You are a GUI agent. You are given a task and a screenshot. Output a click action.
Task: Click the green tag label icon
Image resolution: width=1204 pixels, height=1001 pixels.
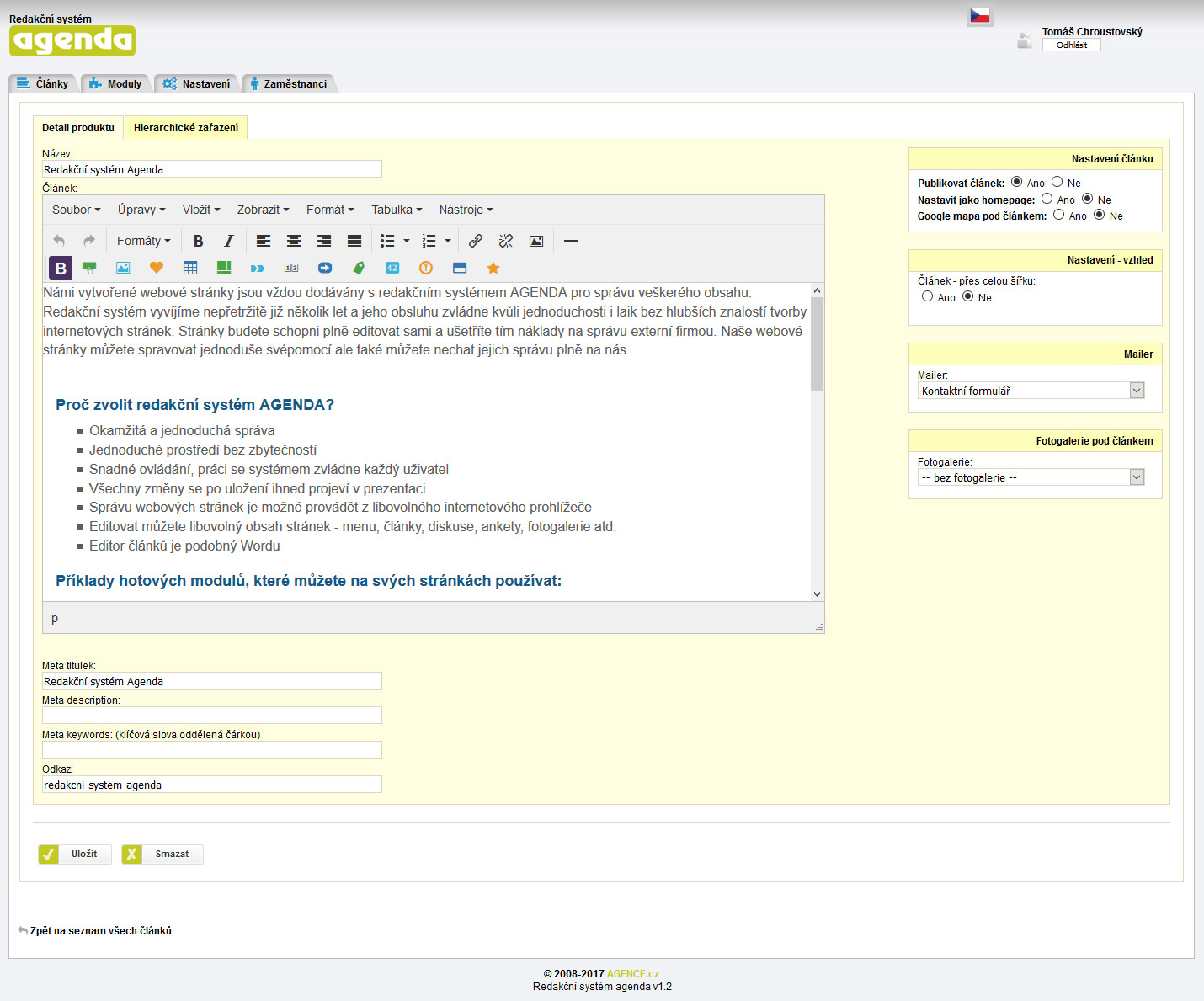[359, 268]
